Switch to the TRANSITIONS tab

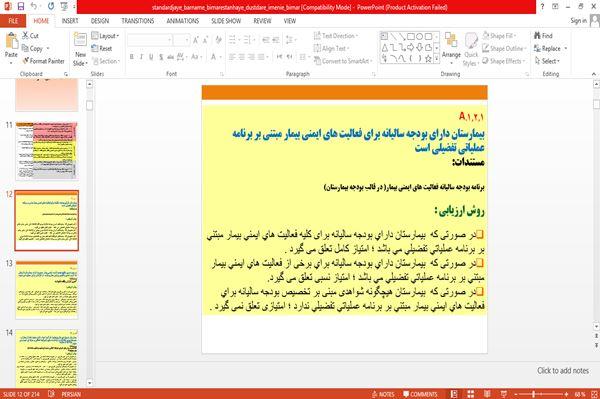[x=138, y=21]
